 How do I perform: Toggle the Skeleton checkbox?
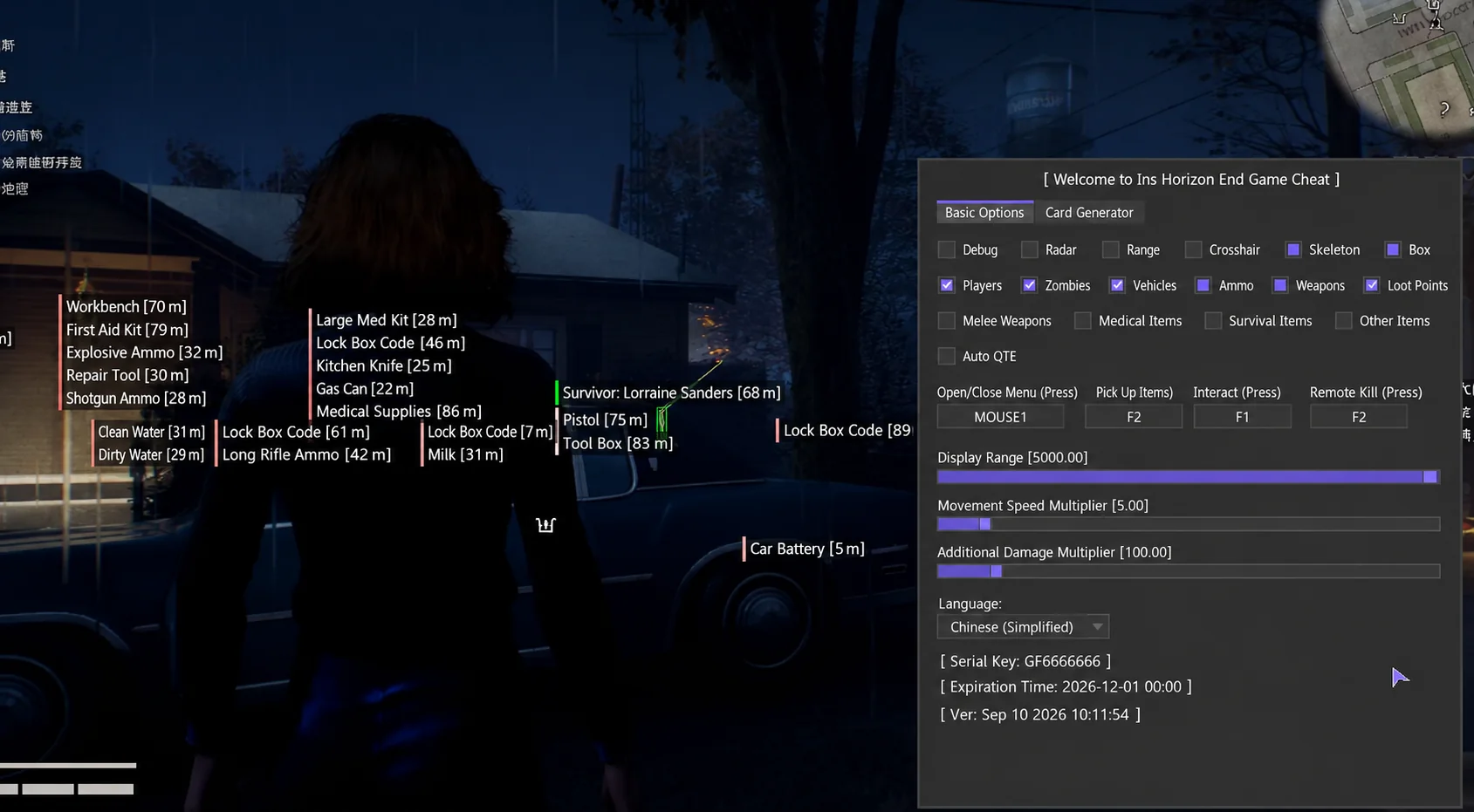1293,249
